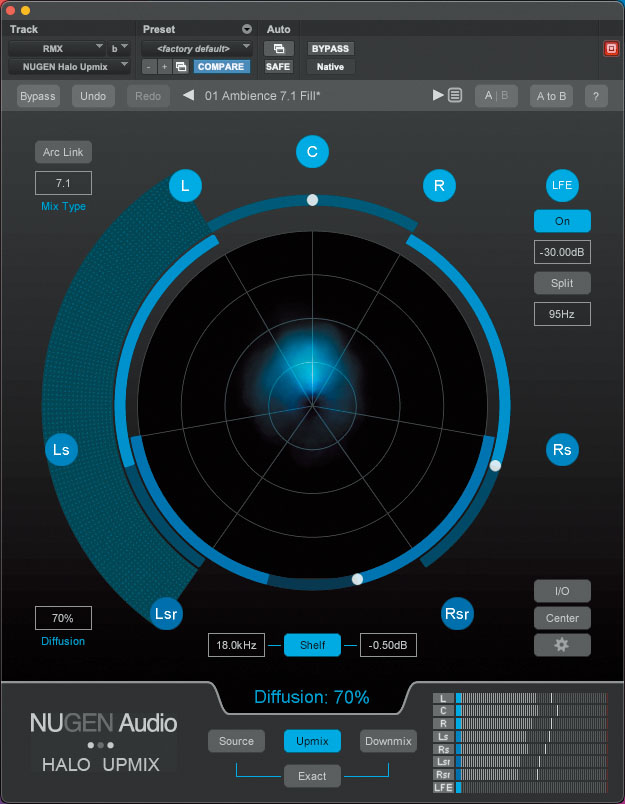The image size is (625, 804).
Task: Click the Diffusion 70% value field
Action: tap(63, 618)
